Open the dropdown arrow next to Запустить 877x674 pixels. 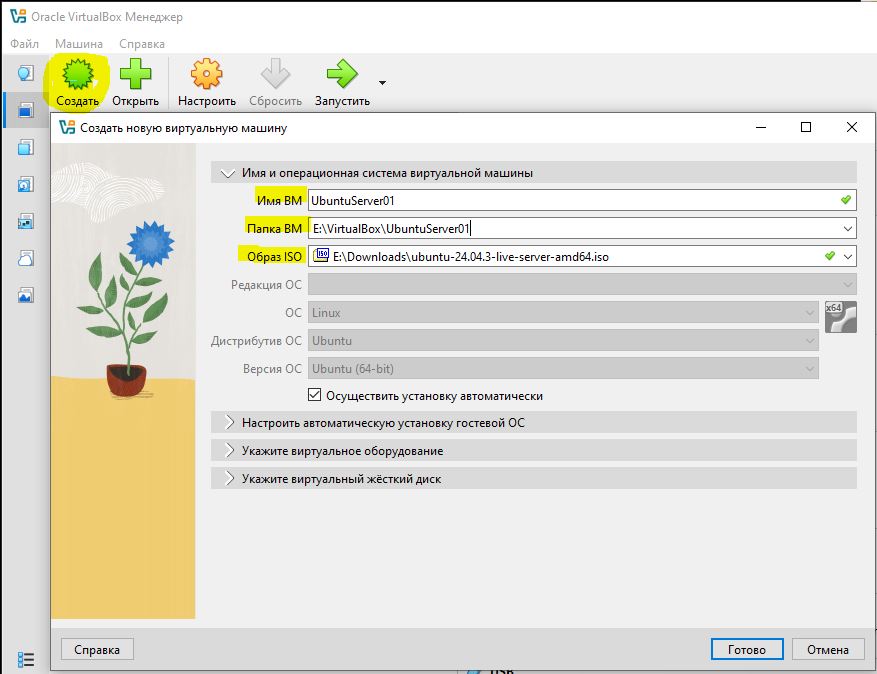[x=382, y=83]
